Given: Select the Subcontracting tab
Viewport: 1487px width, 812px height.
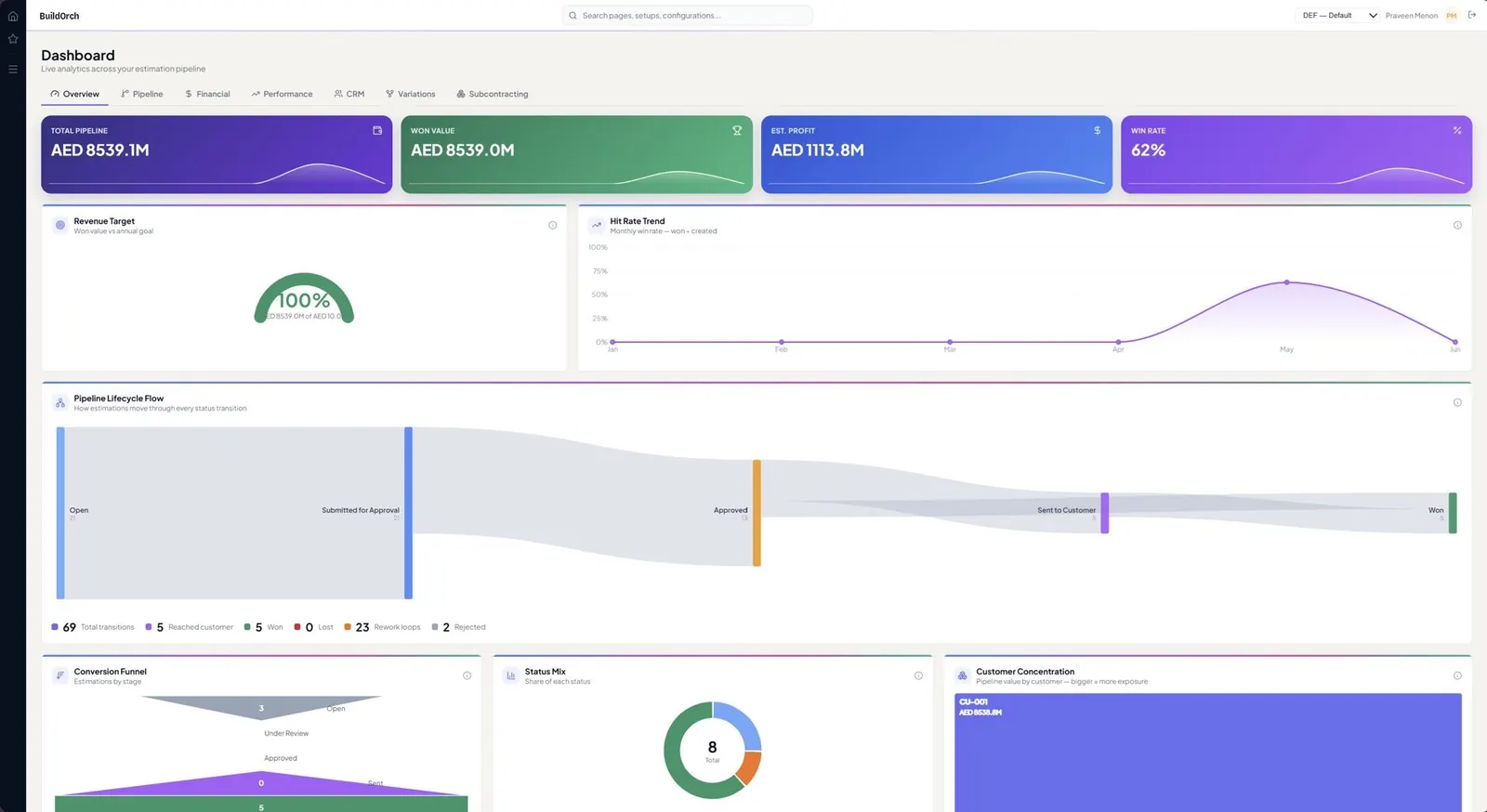Looking at the screenshot, I should pyautogui.click(x=493, y=94).
